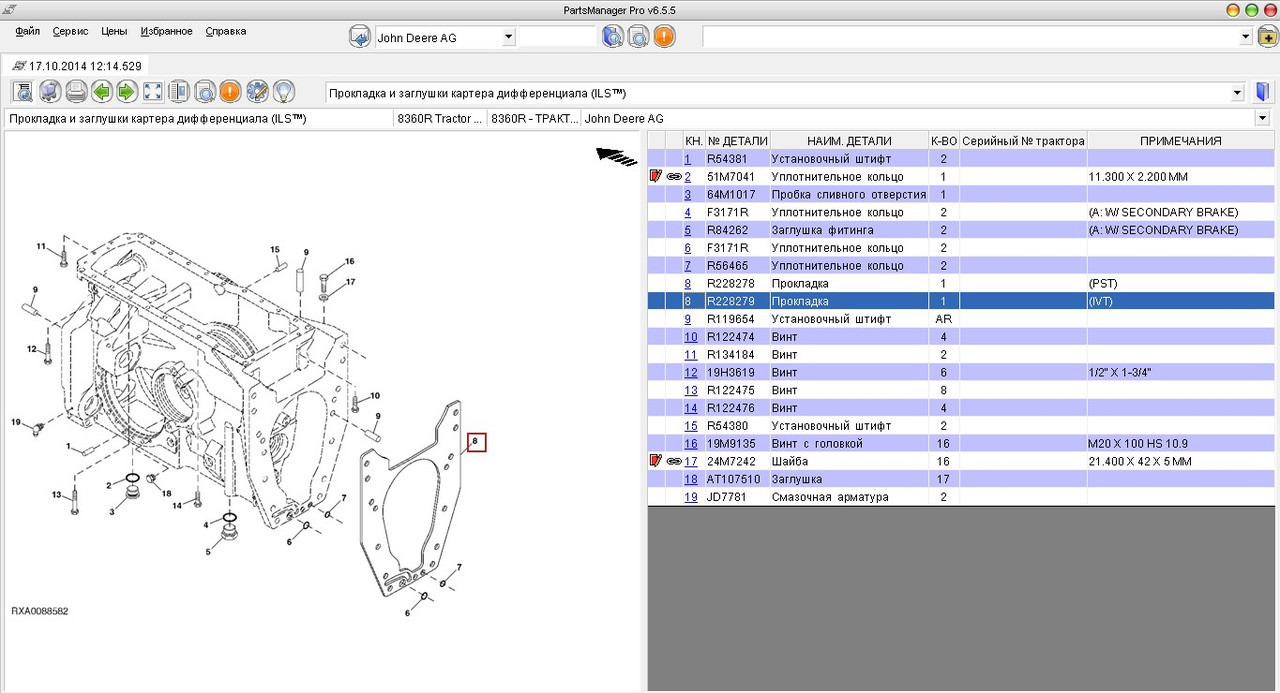
Task: Select the highlighted R228279 Прокладка row
Action: coord(961,301)
